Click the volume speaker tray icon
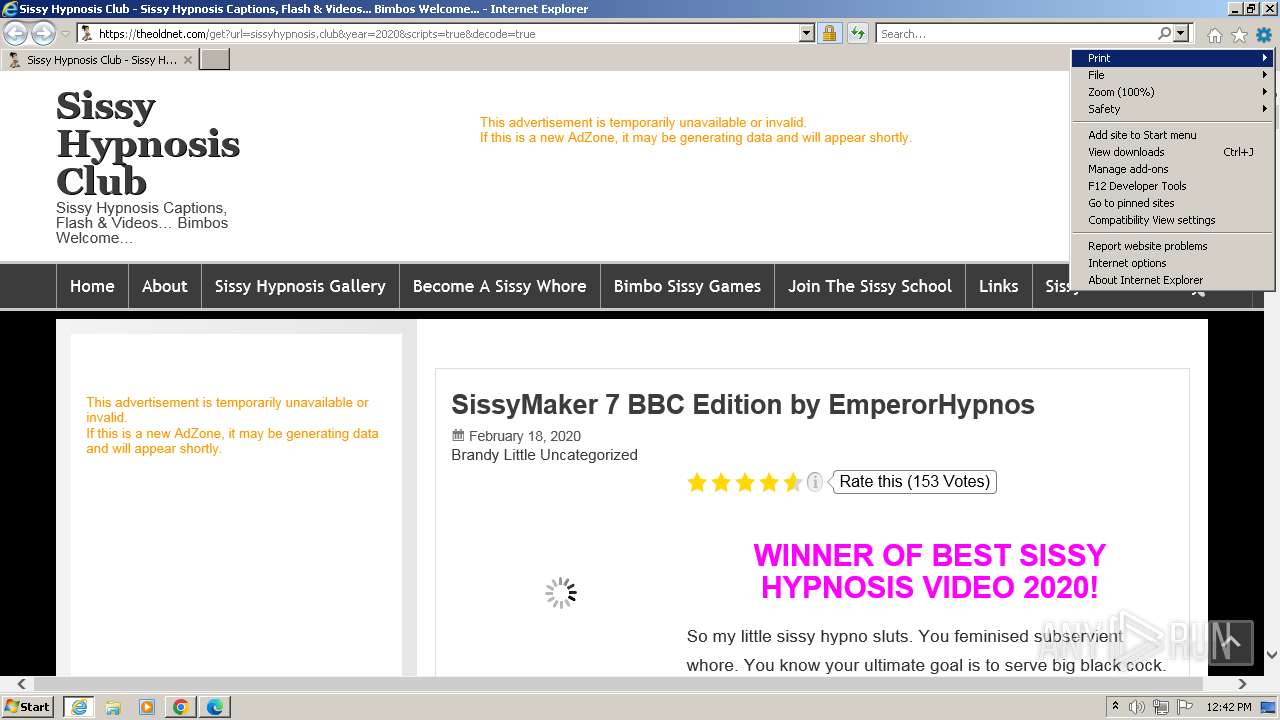Image resolution: width=1280 pixels, height=720 pixels. (1137, 707)
